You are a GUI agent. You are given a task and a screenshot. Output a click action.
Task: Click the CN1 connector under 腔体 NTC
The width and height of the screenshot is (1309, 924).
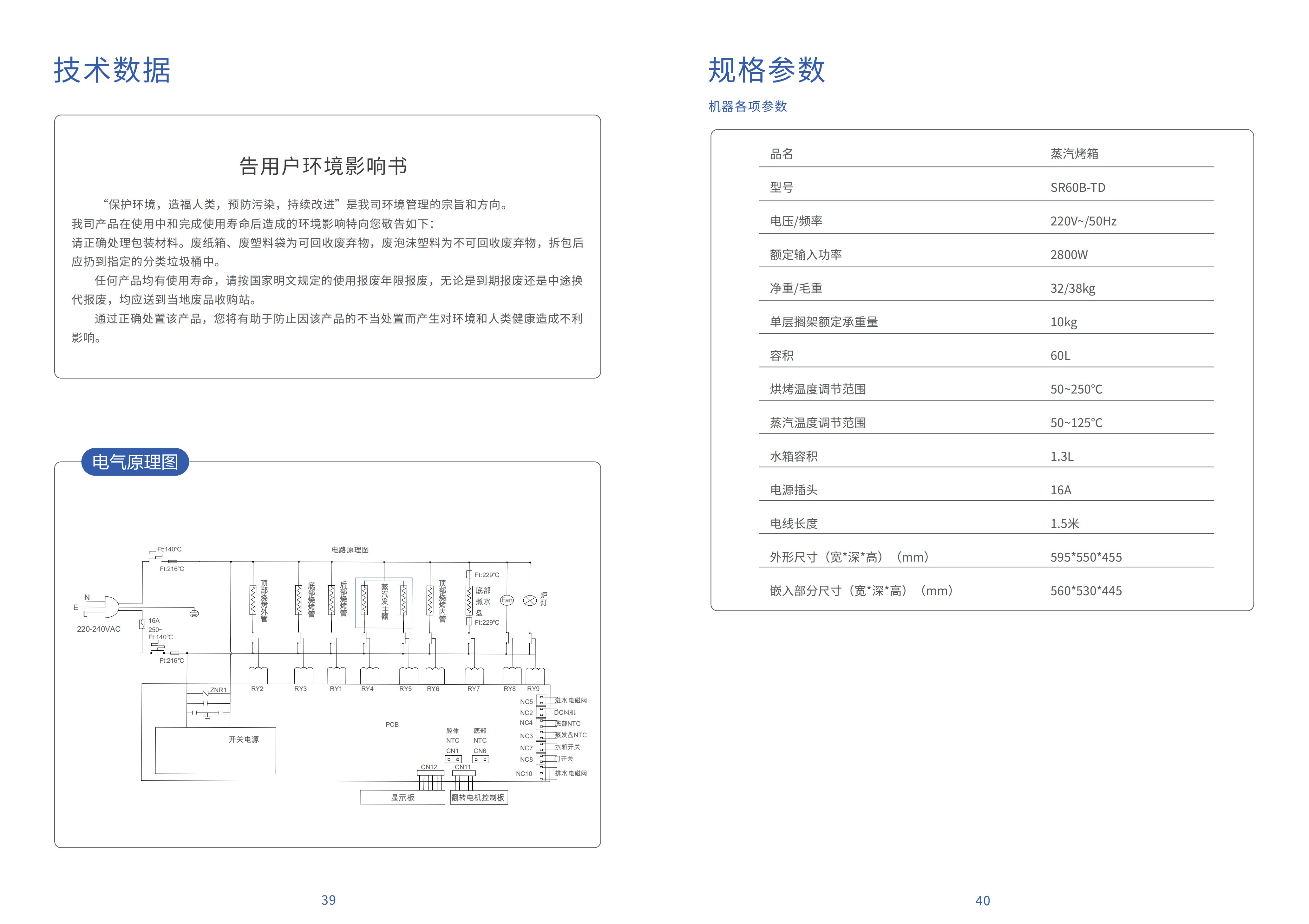[453, 759]
